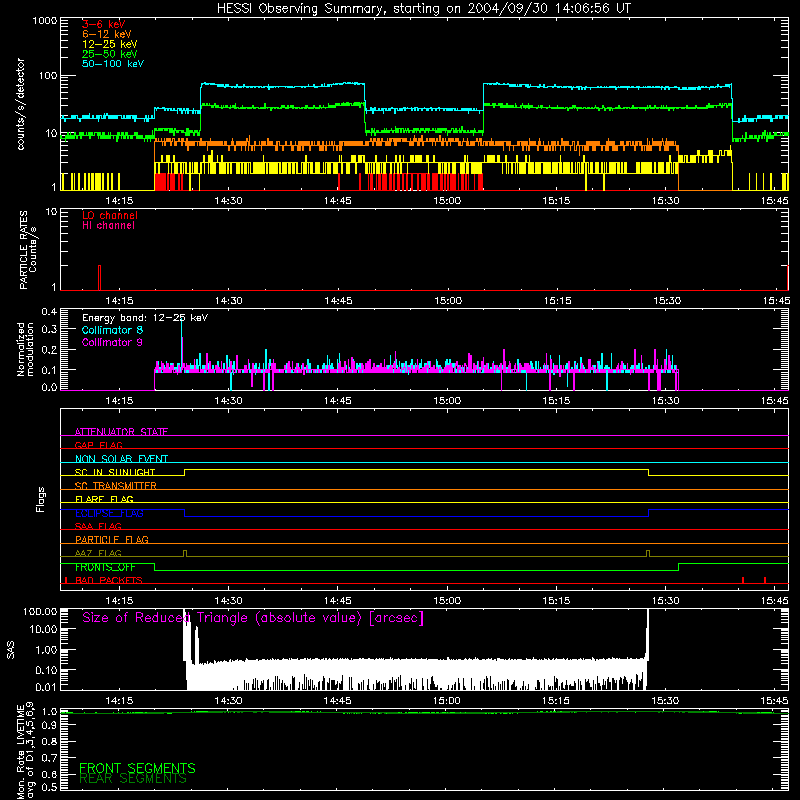800x800 pixels.
Task: Select the green "25-50 keV" legend label
Action: pyautogui.click(x=110, y=54)
